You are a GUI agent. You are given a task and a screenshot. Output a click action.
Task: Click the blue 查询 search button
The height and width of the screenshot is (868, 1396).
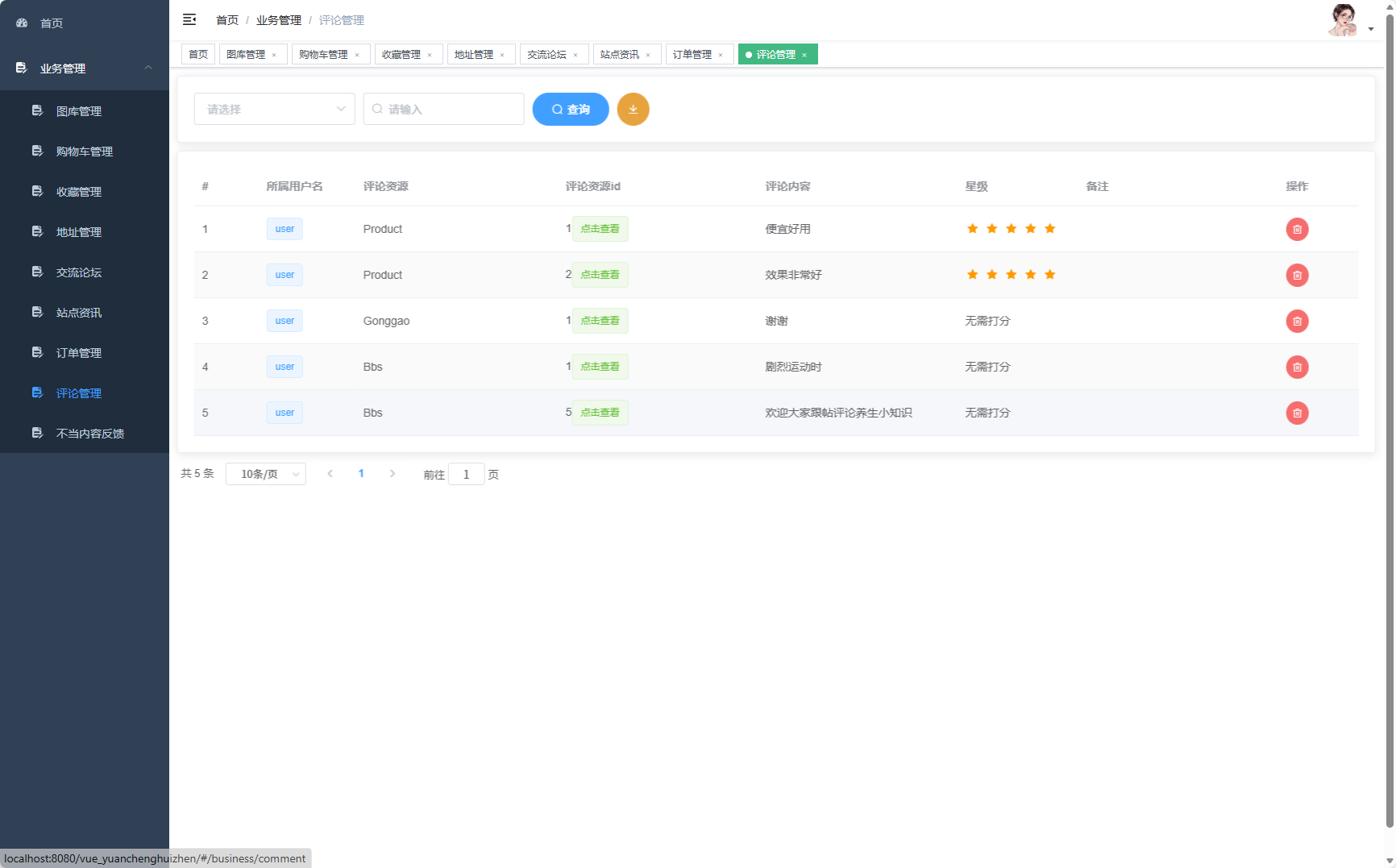click(x=570, y=110)
